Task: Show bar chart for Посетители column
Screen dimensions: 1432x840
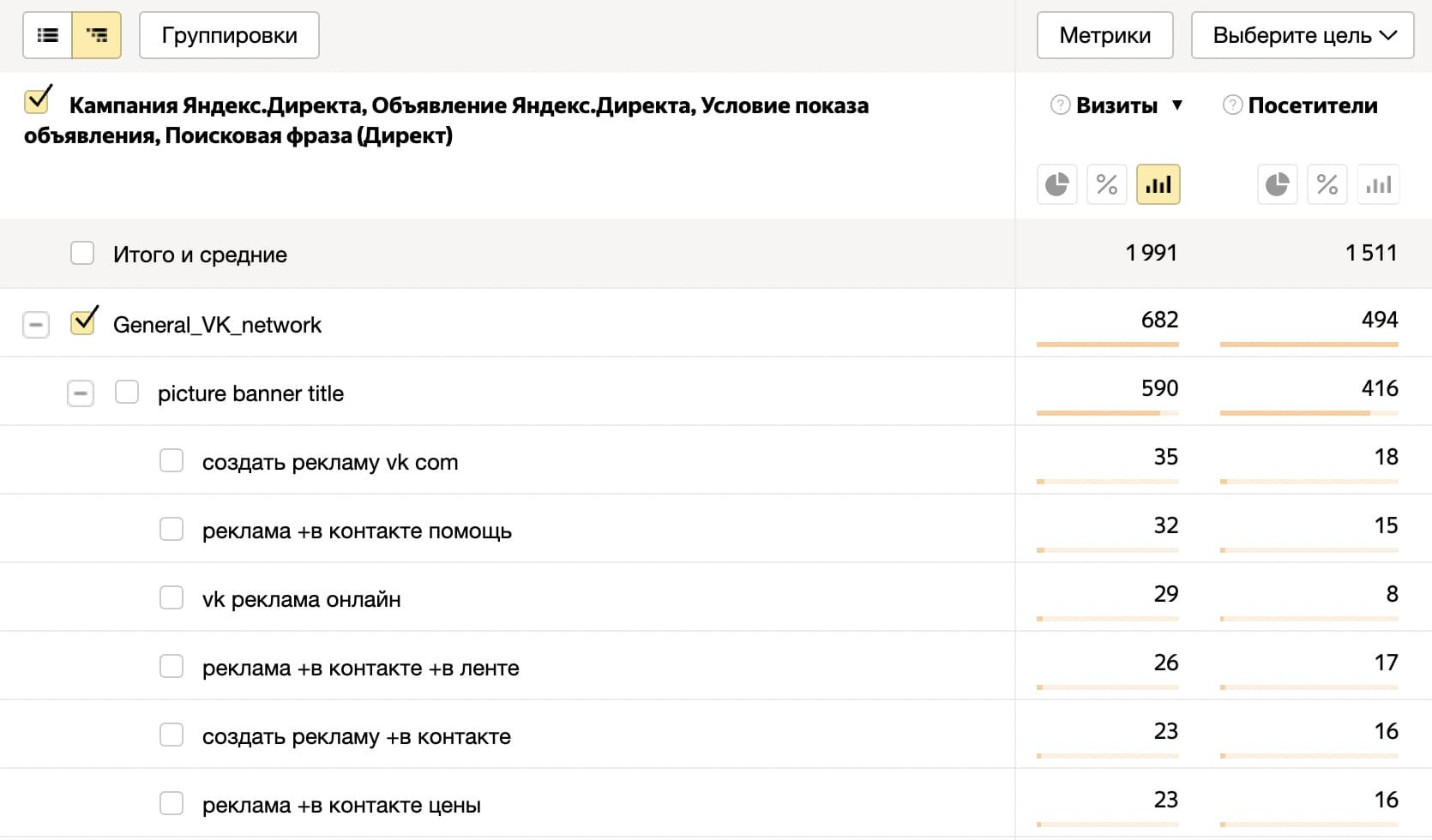Action: point(1379,184)
